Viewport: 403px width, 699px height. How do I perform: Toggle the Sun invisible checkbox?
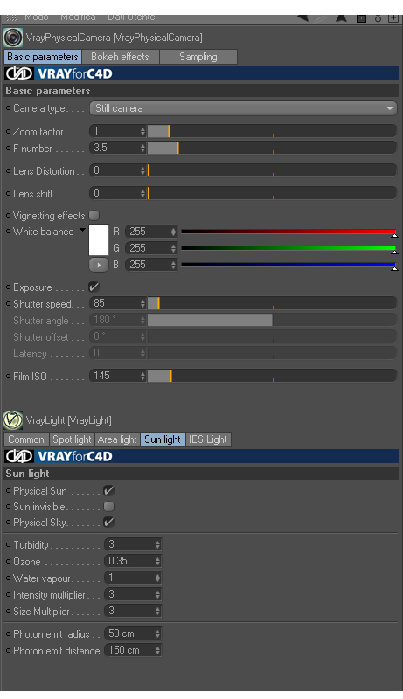pyautogui.click(x=109, y=506)
